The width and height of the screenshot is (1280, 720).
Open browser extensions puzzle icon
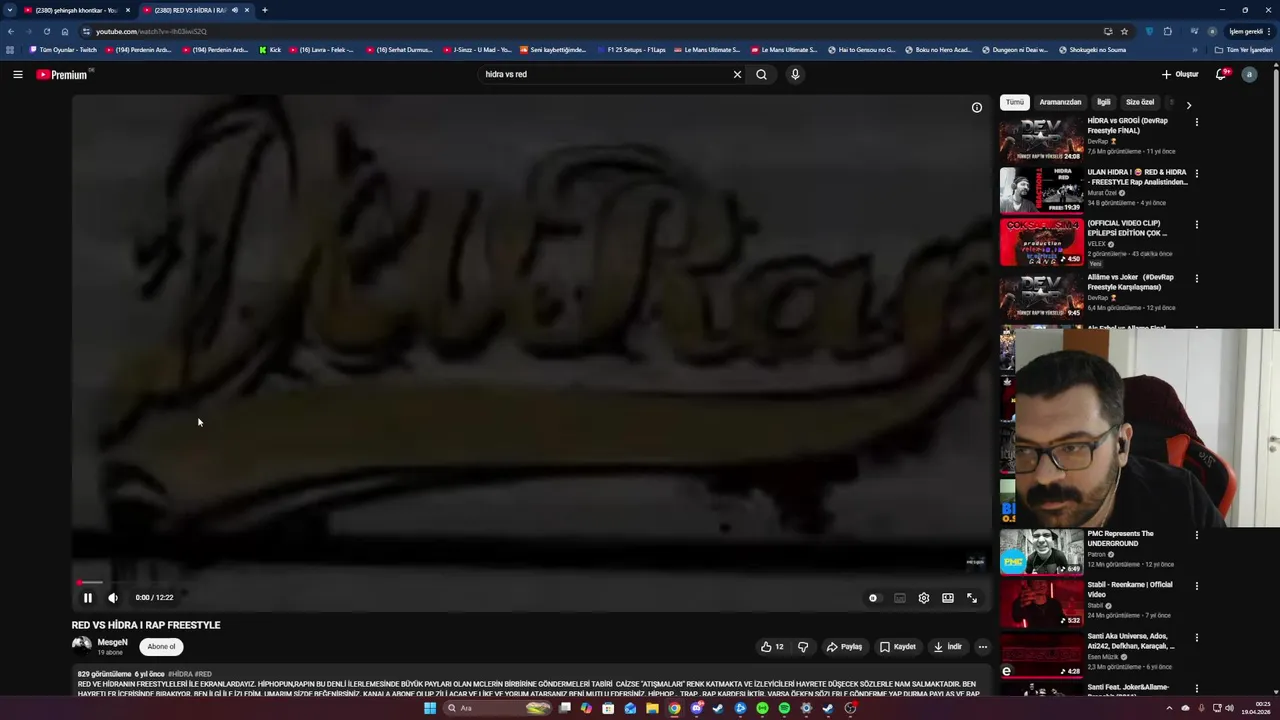click(x=1167, y=31)
